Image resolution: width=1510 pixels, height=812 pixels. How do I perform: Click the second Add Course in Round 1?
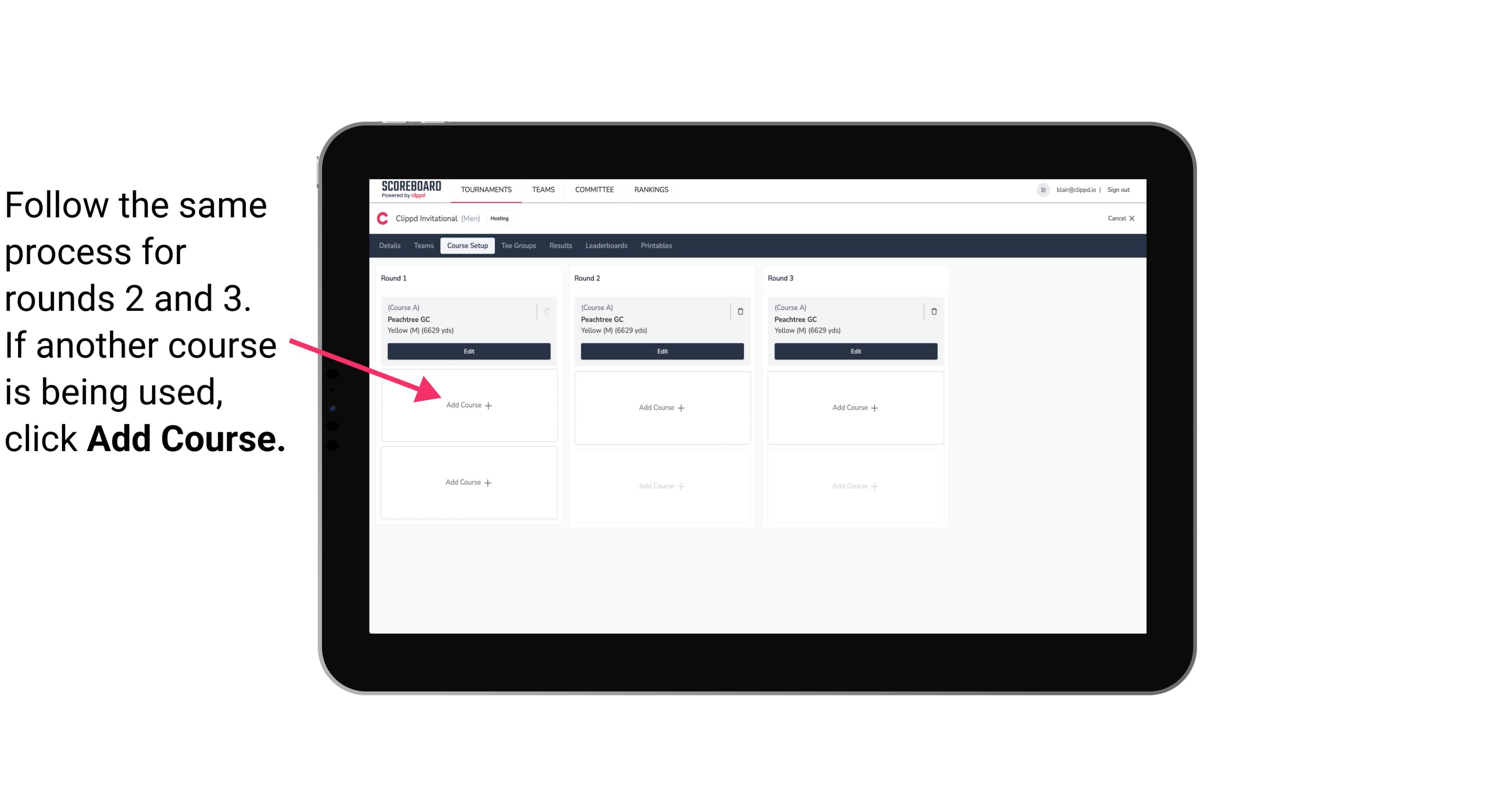click(469, 482)
